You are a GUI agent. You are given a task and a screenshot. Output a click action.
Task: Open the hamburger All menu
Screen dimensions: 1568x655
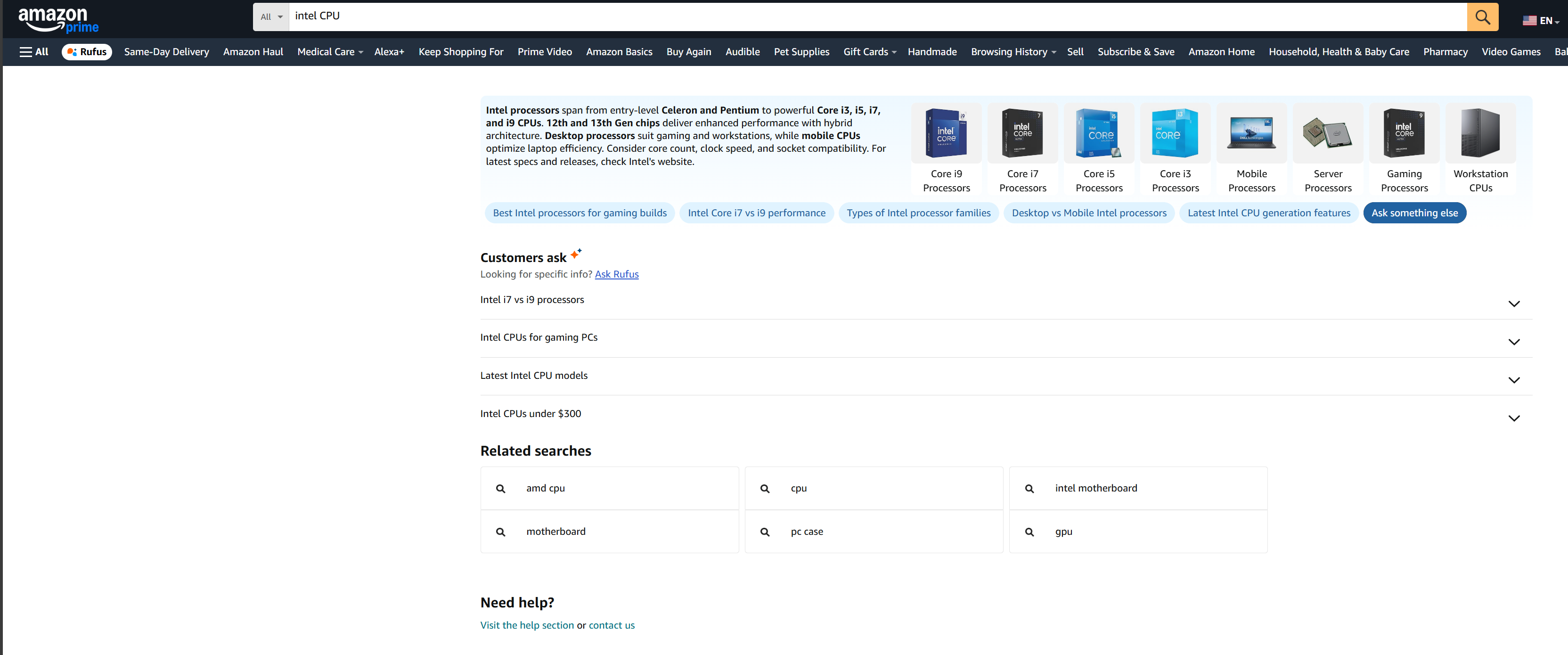(x=34, y=52)
